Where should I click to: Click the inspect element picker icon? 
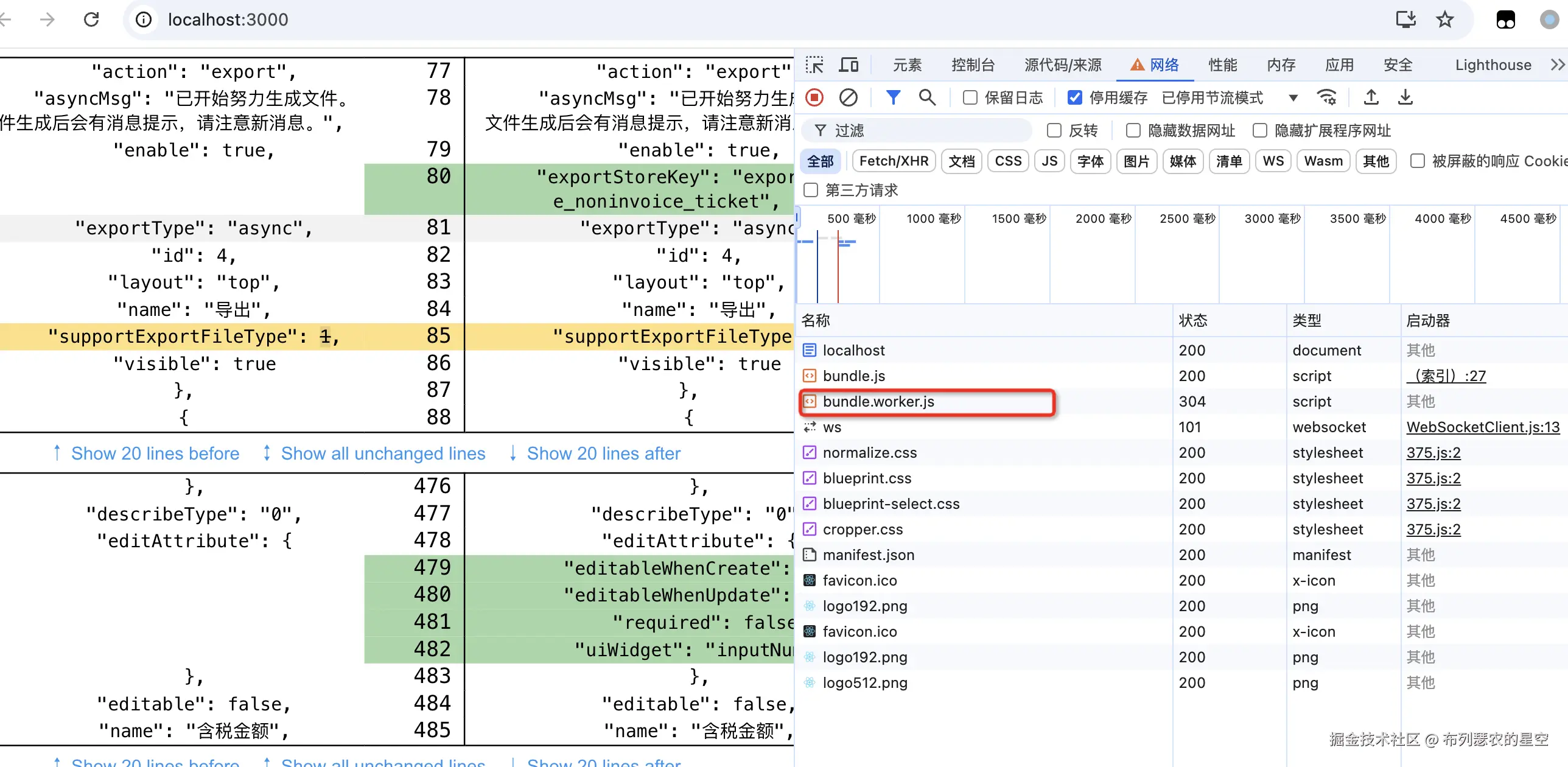tap(814, 65)
